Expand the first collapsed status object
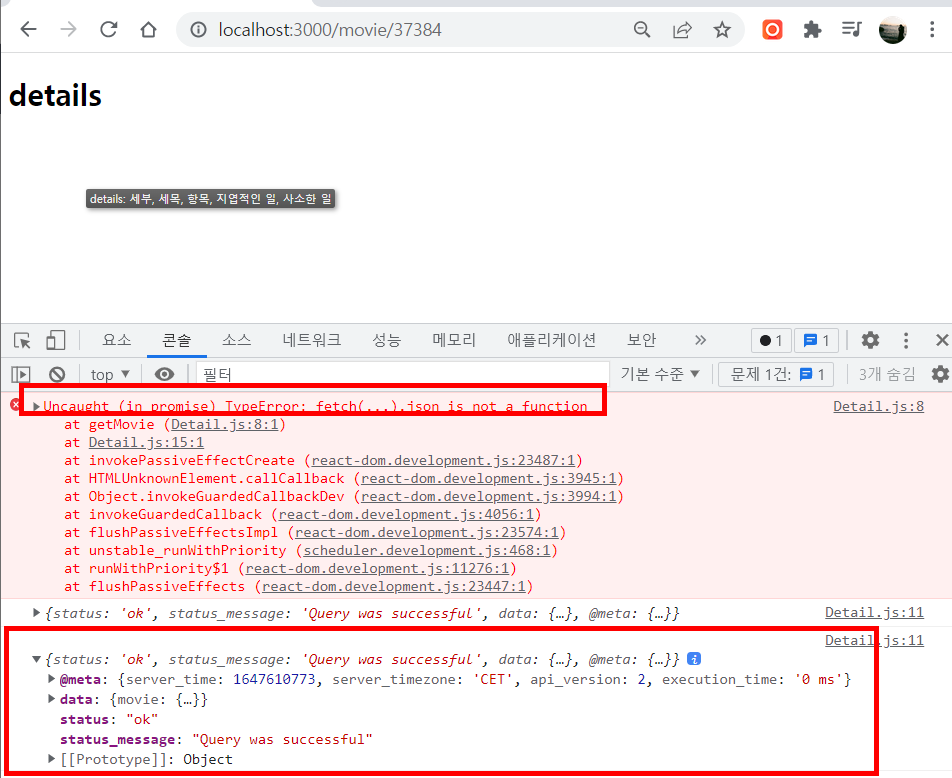952x778 pixels. coord(36,613)
